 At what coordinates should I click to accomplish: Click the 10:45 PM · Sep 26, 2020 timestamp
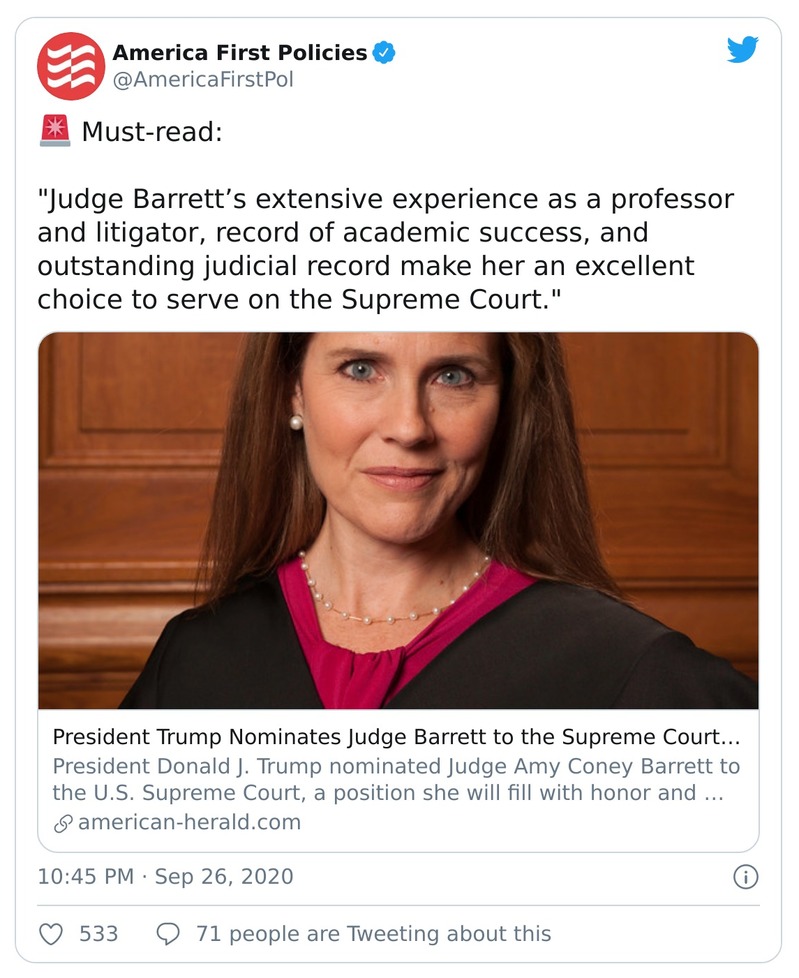click(166, 877)
